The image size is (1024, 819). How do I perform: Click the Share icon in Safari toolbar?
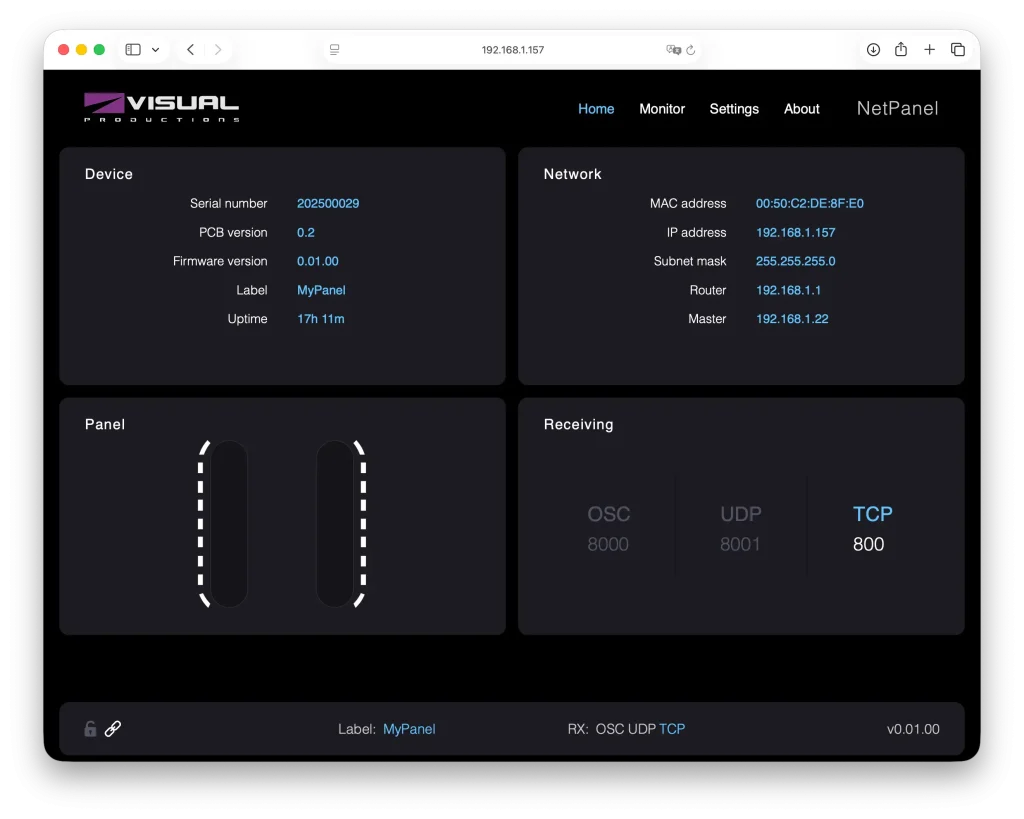click(x=901, y=50)
